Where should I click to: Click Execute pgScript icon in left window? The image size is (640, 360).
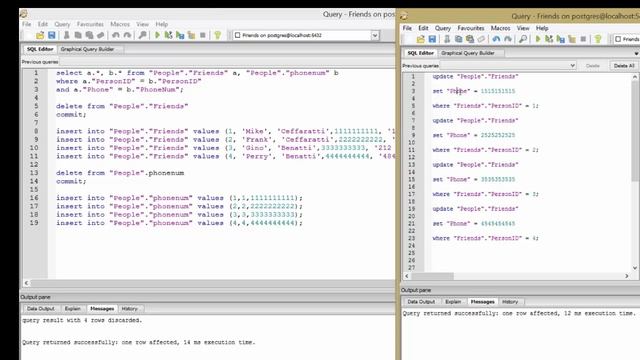[168, 36]
